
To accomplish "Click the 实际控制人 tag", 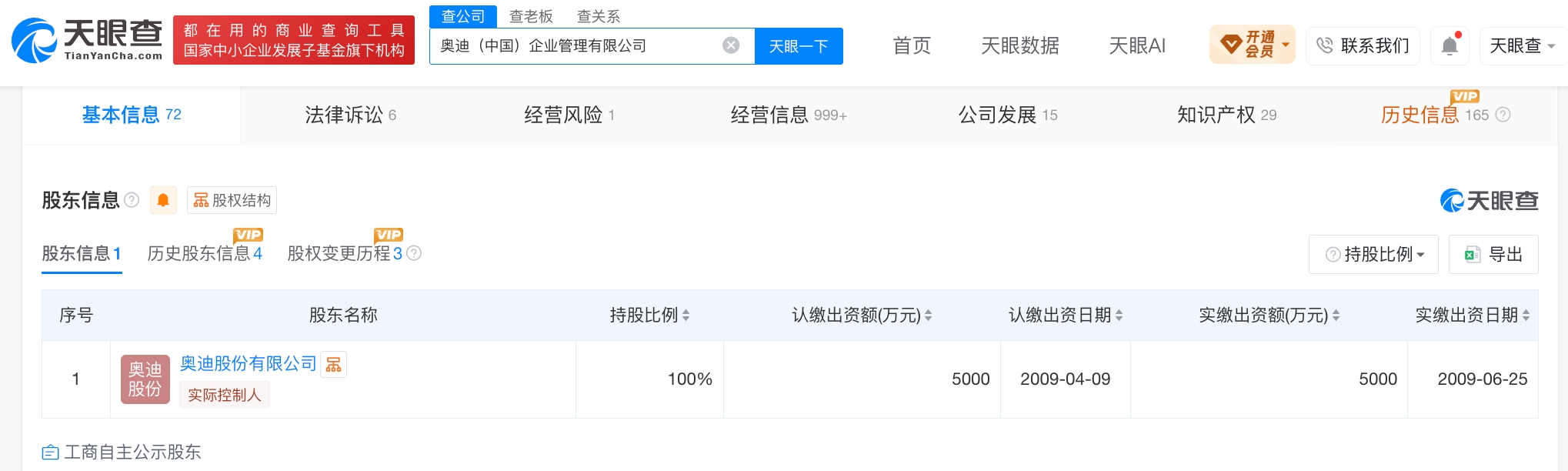I will coord(225,395).
